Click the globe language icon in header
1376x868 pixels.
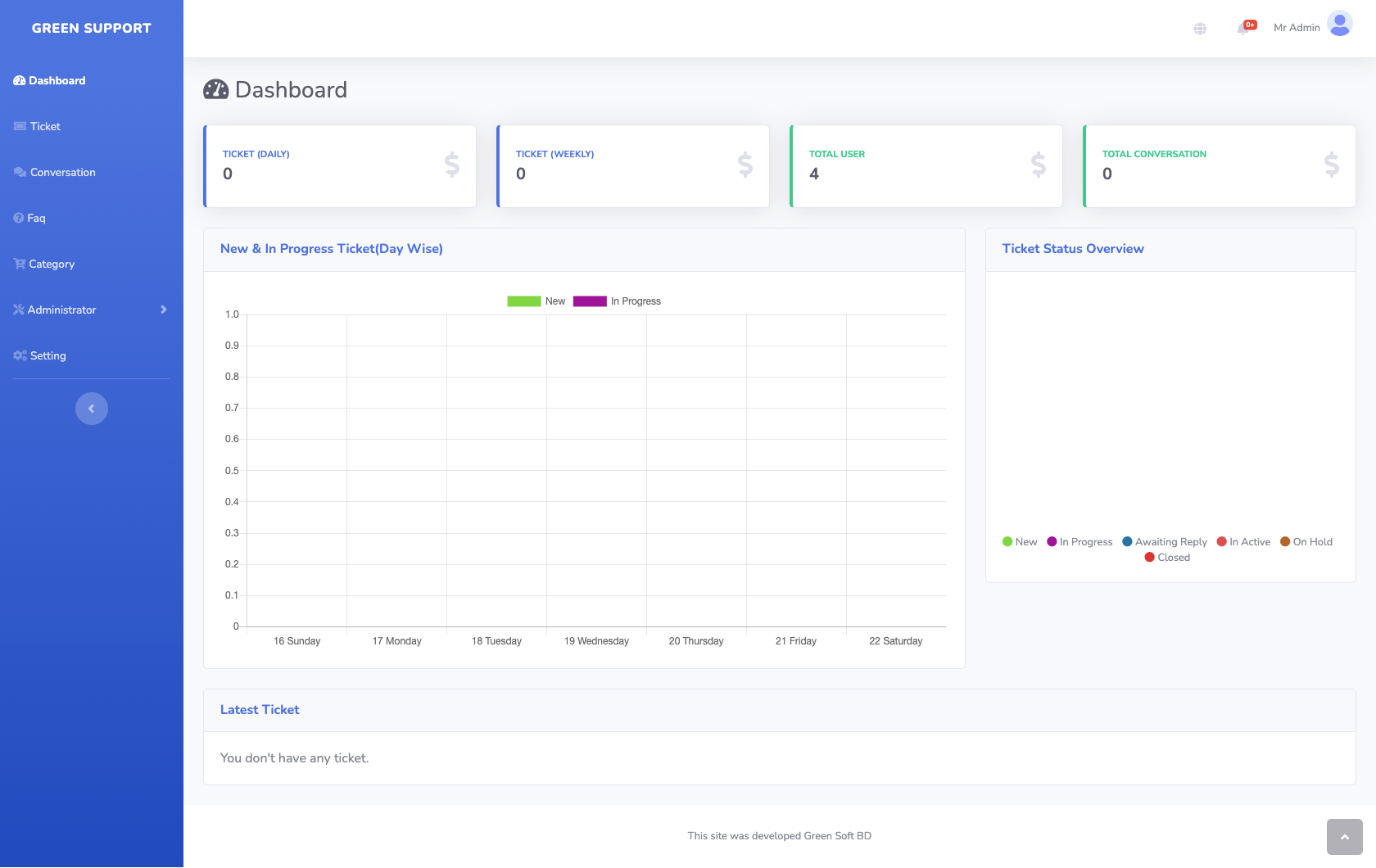1200,29
